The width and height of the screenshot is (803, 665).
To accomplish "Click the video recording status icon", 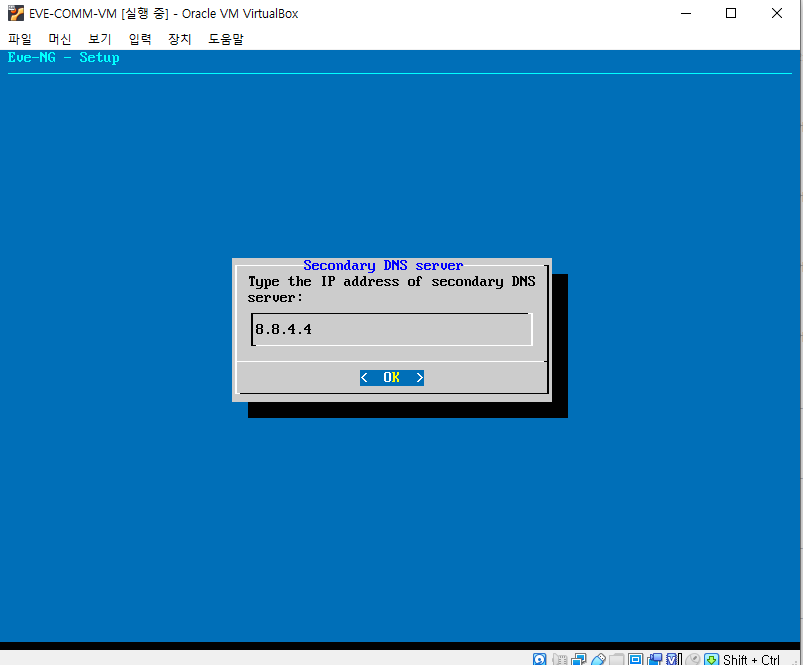I will (x=654, y=659).
